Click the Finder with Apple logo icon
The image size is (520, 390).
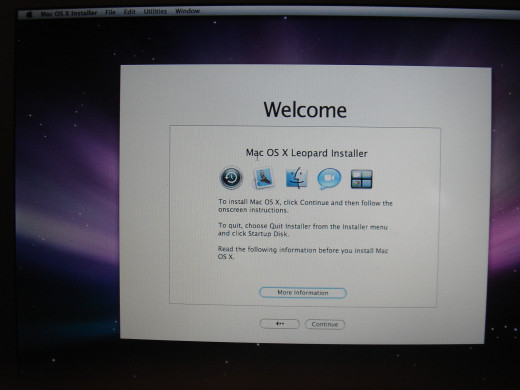pos(296,178)
